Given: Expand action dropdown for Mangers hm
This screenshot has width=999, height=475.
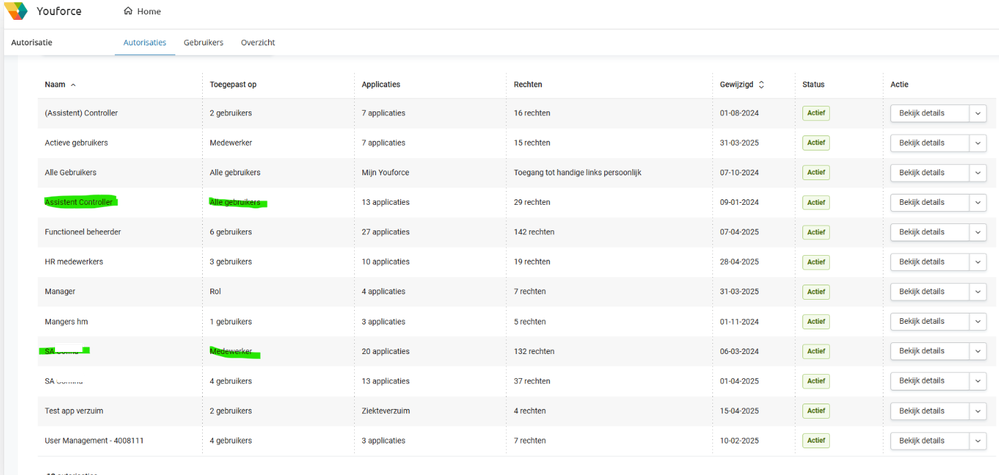Looking at the screenshot, I should (978, 322).
